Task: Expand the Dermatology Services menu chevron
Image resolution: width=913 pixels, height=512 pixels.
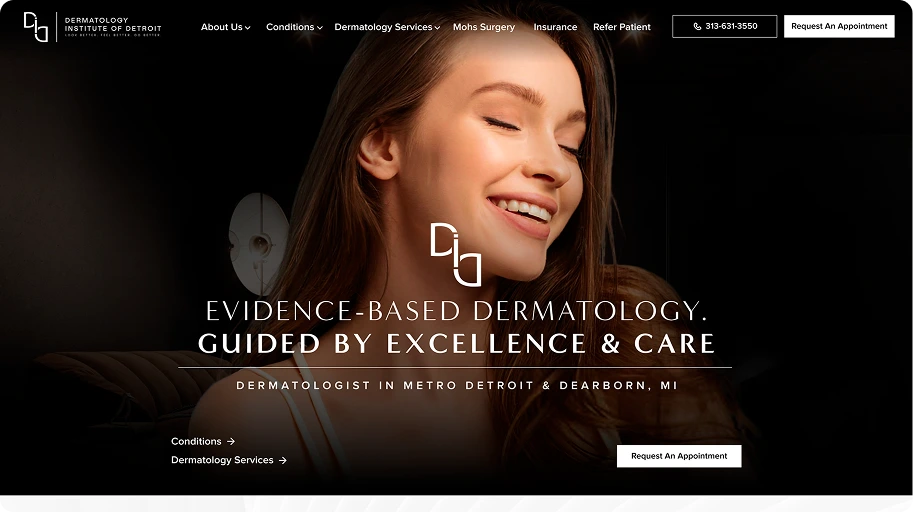Action: pos(437,27)
